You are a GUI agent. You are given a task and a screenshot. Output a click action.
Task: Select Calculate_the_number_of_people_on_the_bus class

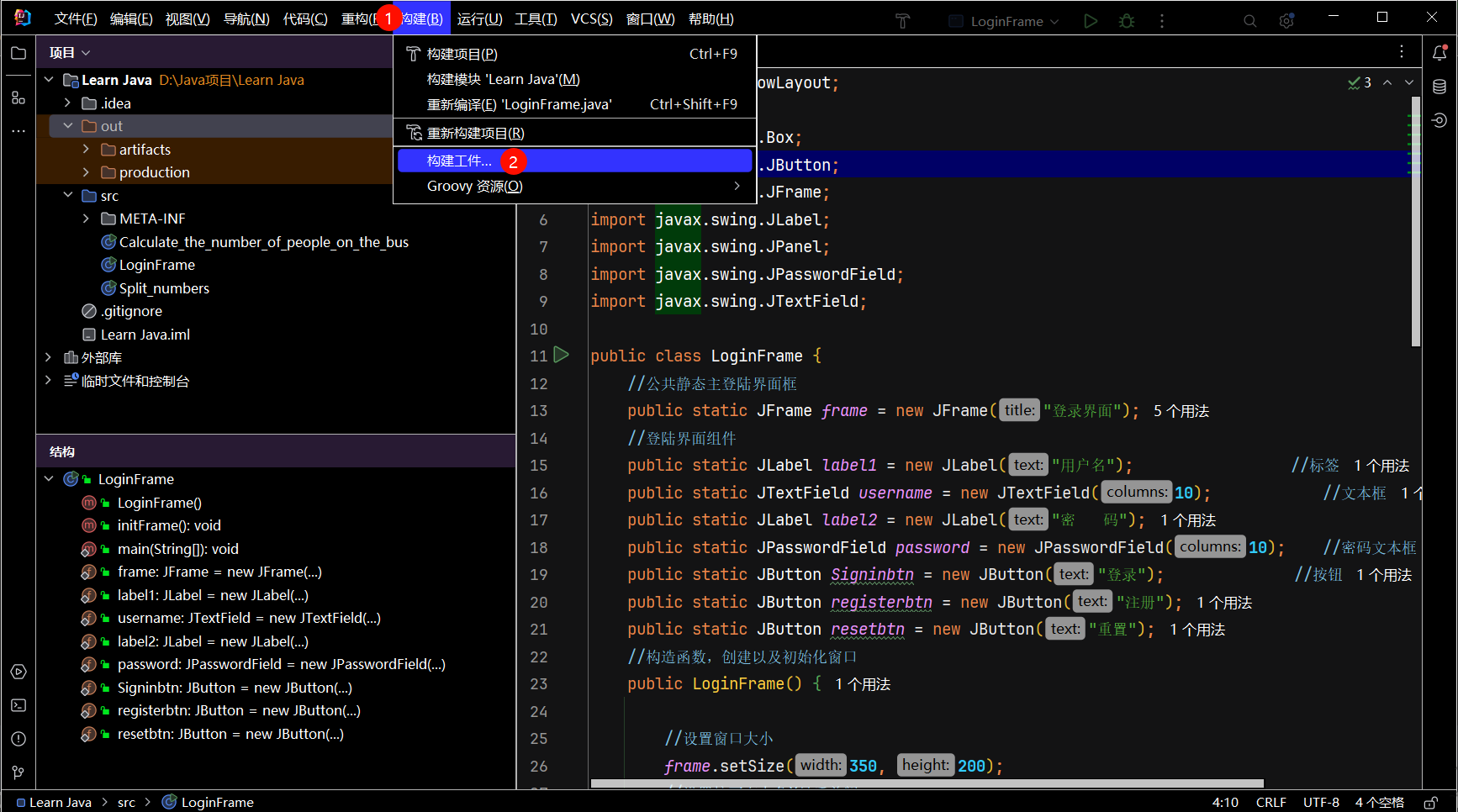point(264,242)
